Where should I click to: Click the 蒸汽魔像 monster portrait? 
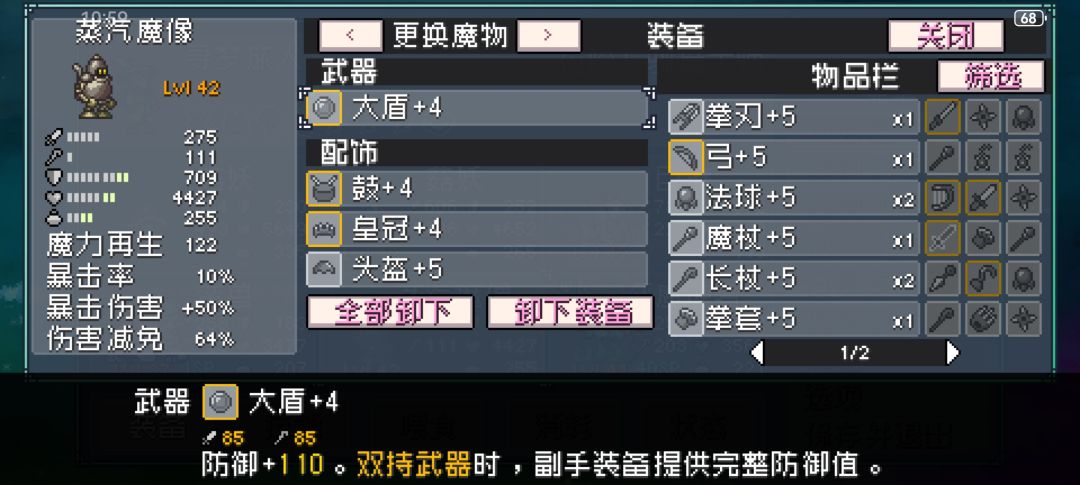pyautogui.click(x=94, y=87)
